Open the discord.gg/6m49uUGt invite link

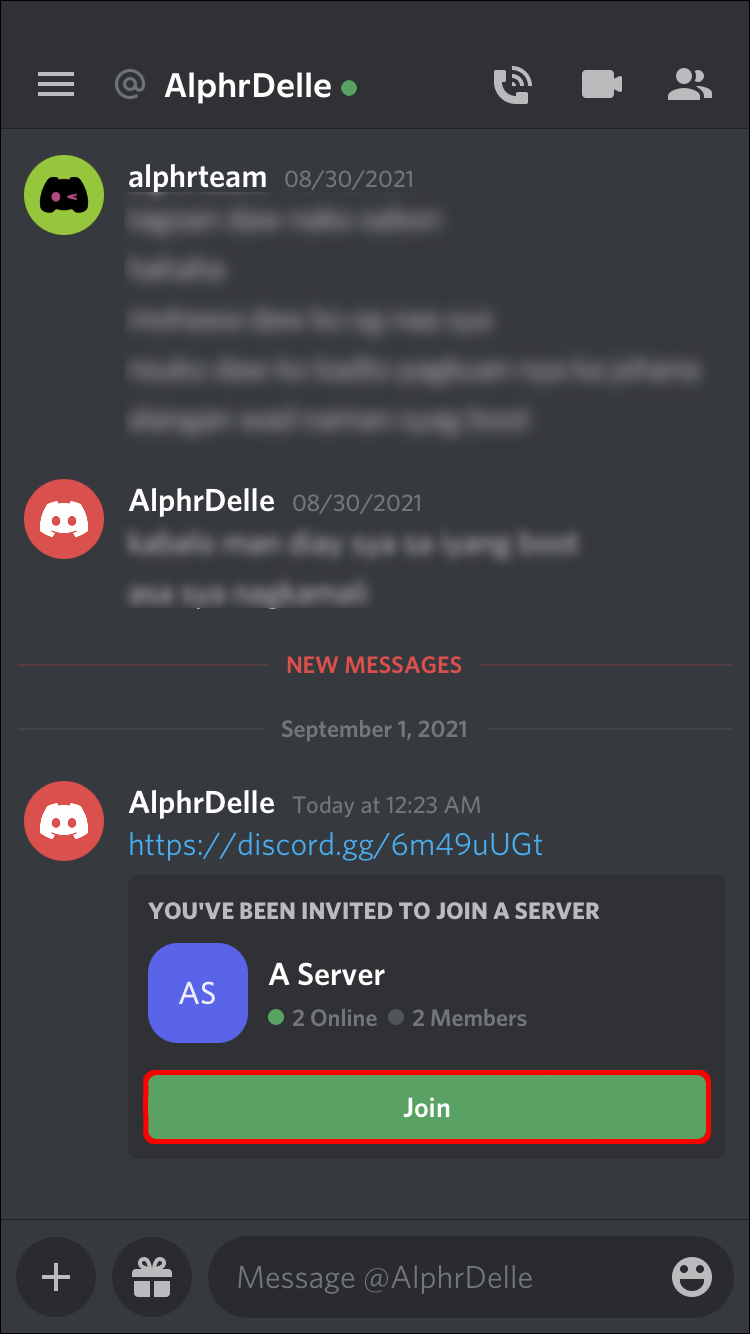pyautogui.click(x=336, y=845)
